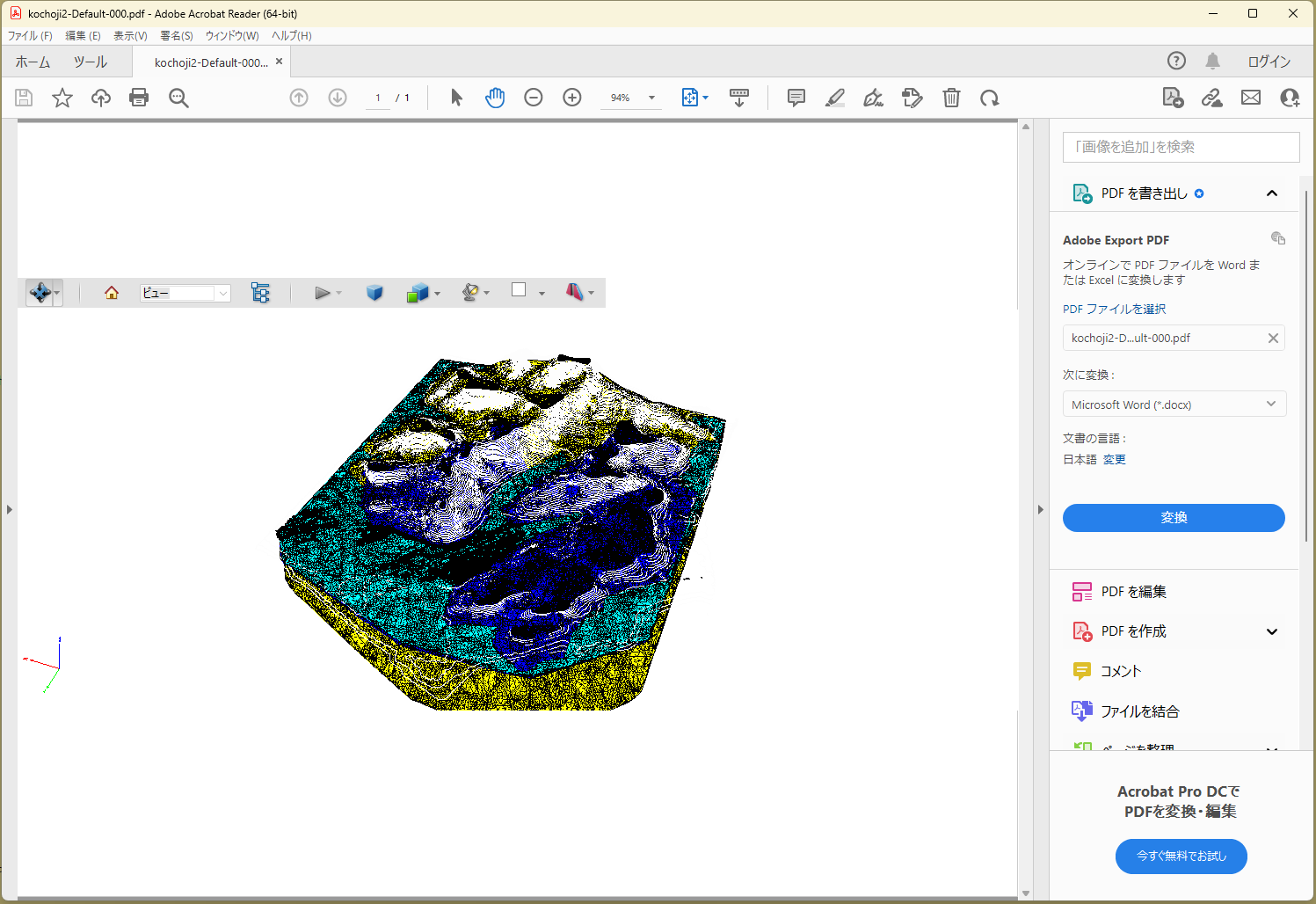Open the 3D lighting options
Viewport: 1316px width, 904px height.
pyautogui.click(x=476, y=293)
